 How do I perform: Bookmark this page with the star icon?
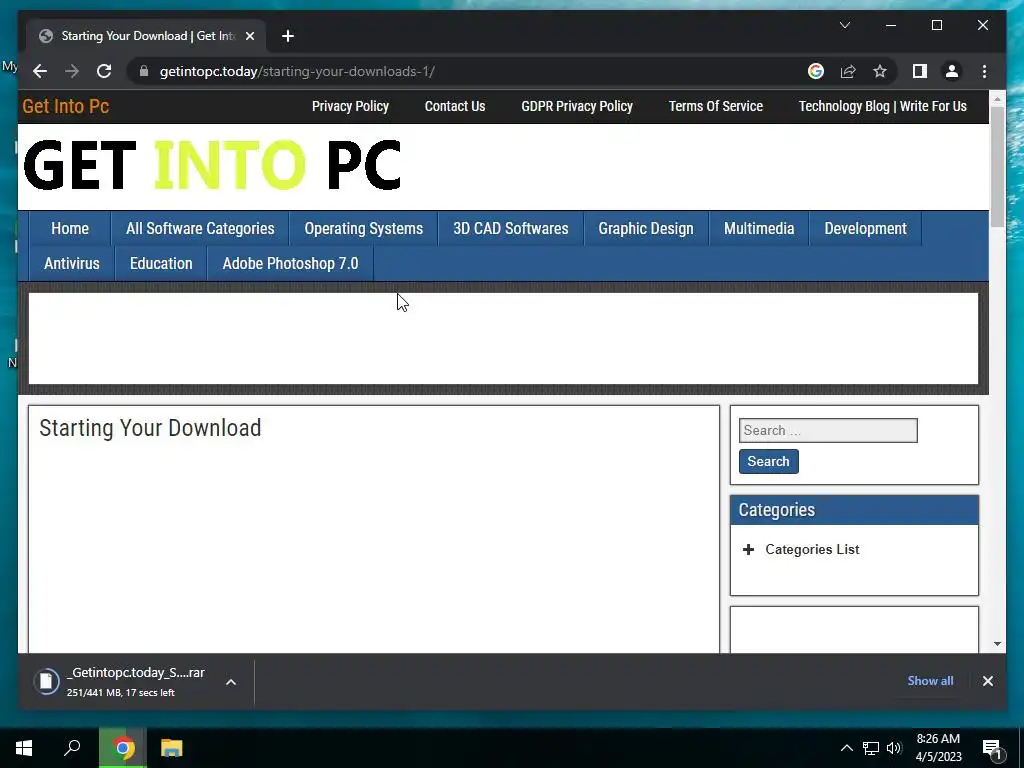pos(880,71)
